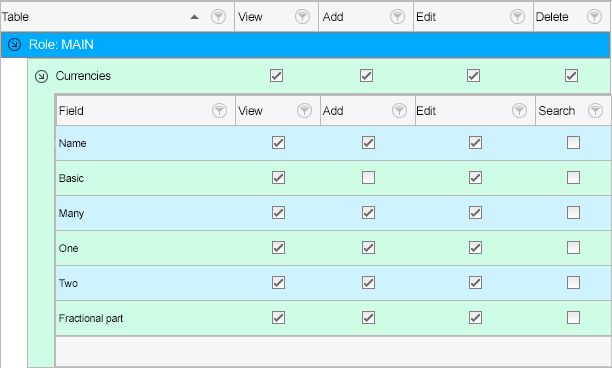Uncheck View for the Basic field
The image size is (612, 368).
[x=278, y=178]
